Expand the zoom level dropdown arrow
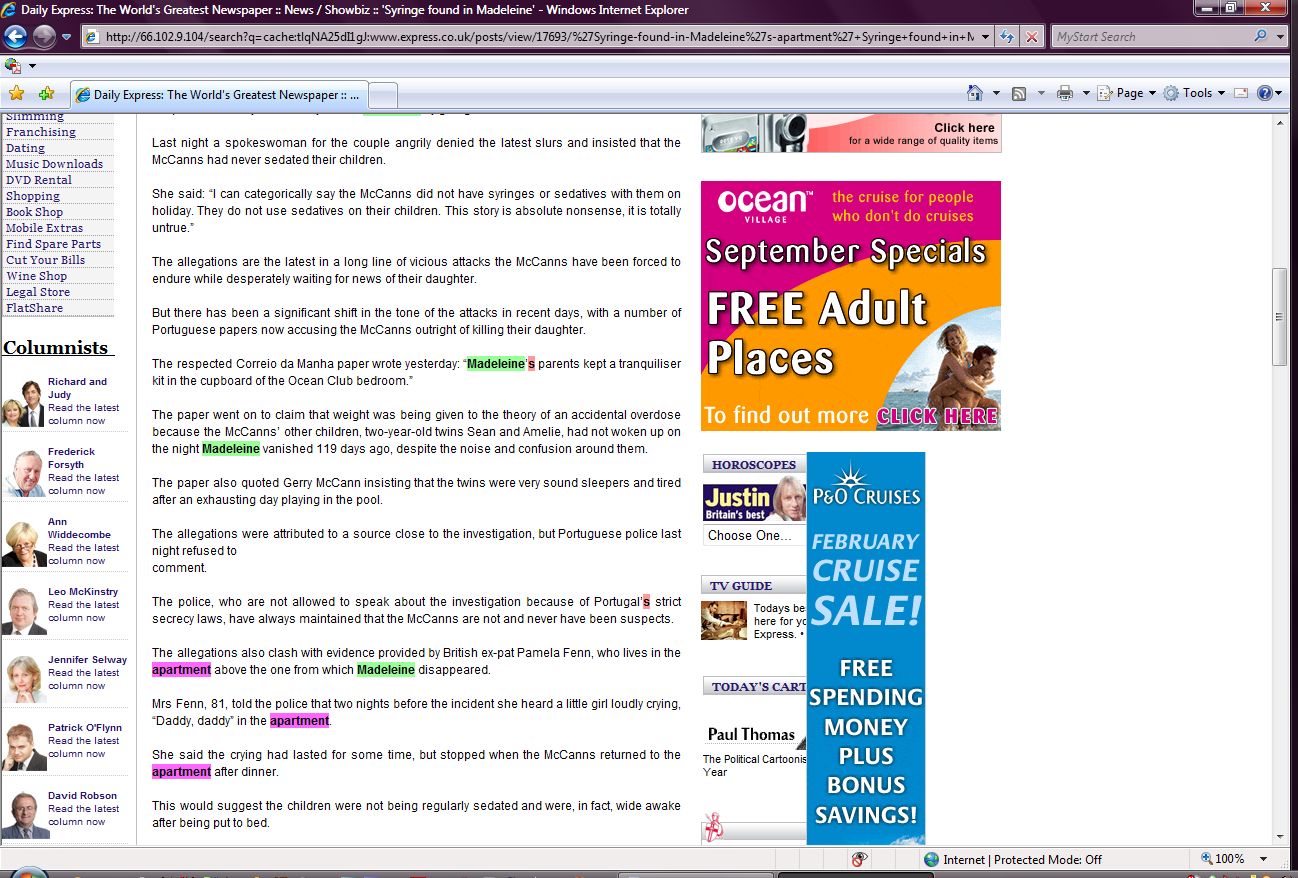Image resolution: width=1298 pixels, height=878 pixels. [x=1264, y=859]
